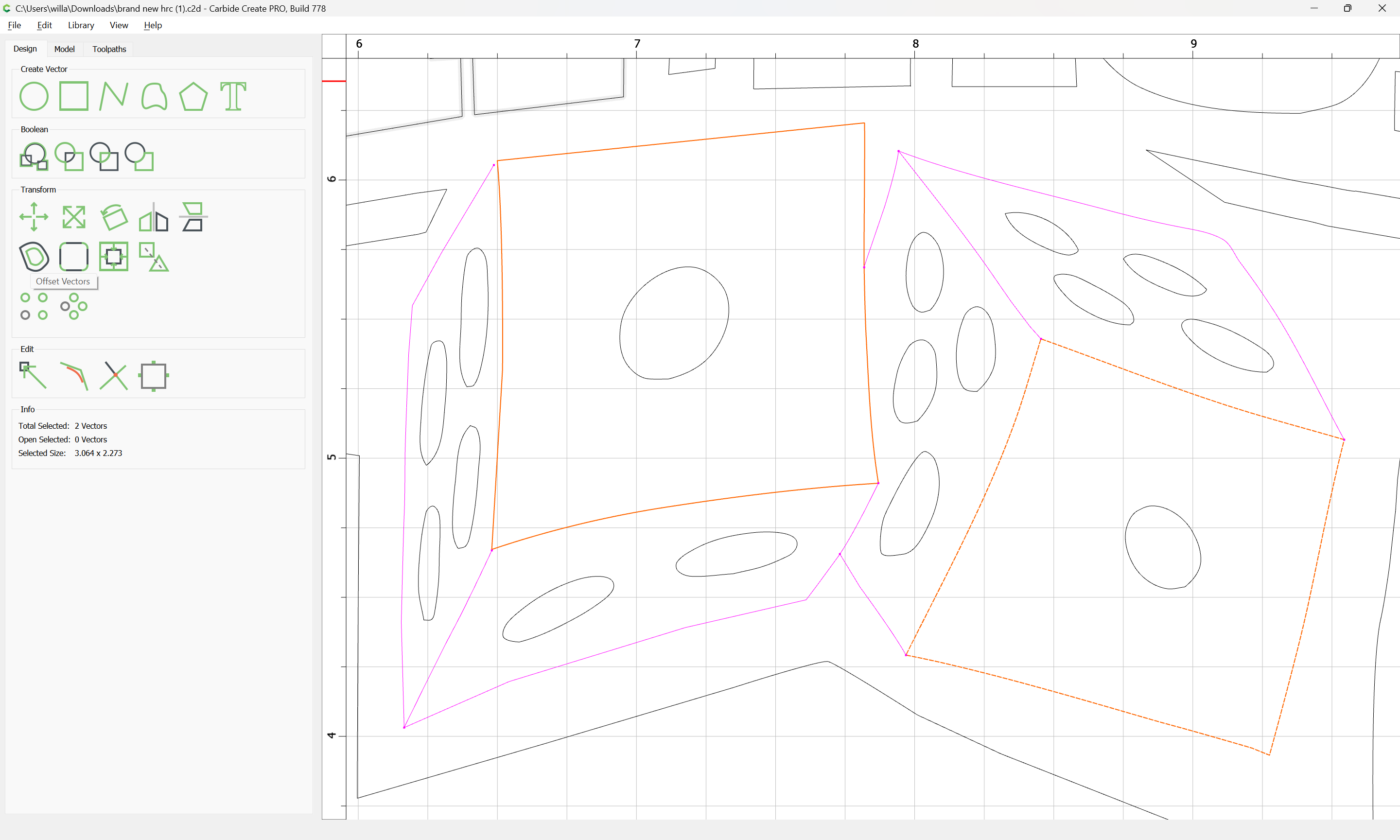Switch to the Toolpaths tab
Screen dimensions: 1400x840
109,49
